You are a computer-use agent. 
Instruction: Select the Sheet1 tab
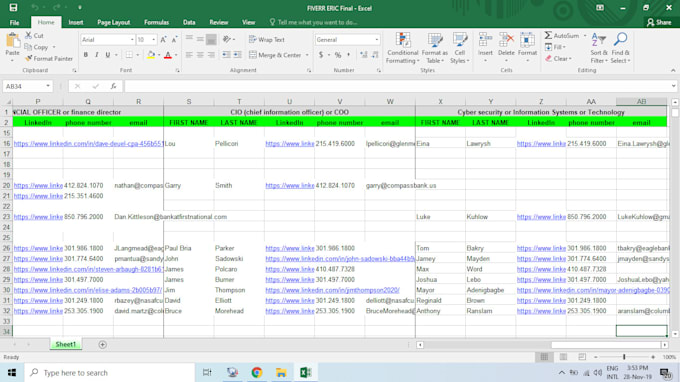coord(65,344)
